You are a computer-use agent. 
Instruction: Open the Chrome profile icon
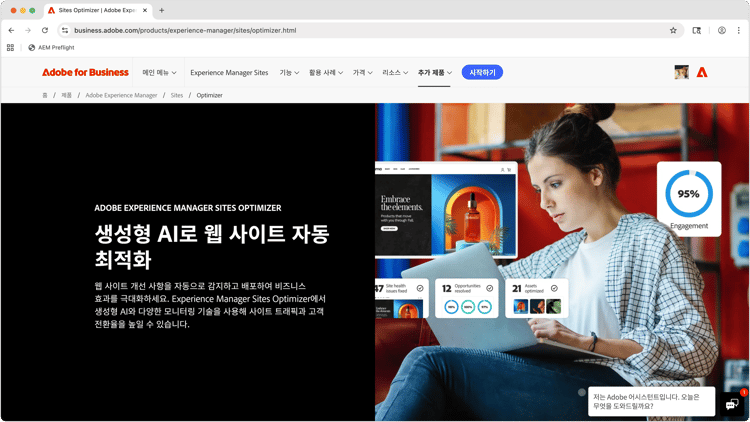click(x=721, y=30)
